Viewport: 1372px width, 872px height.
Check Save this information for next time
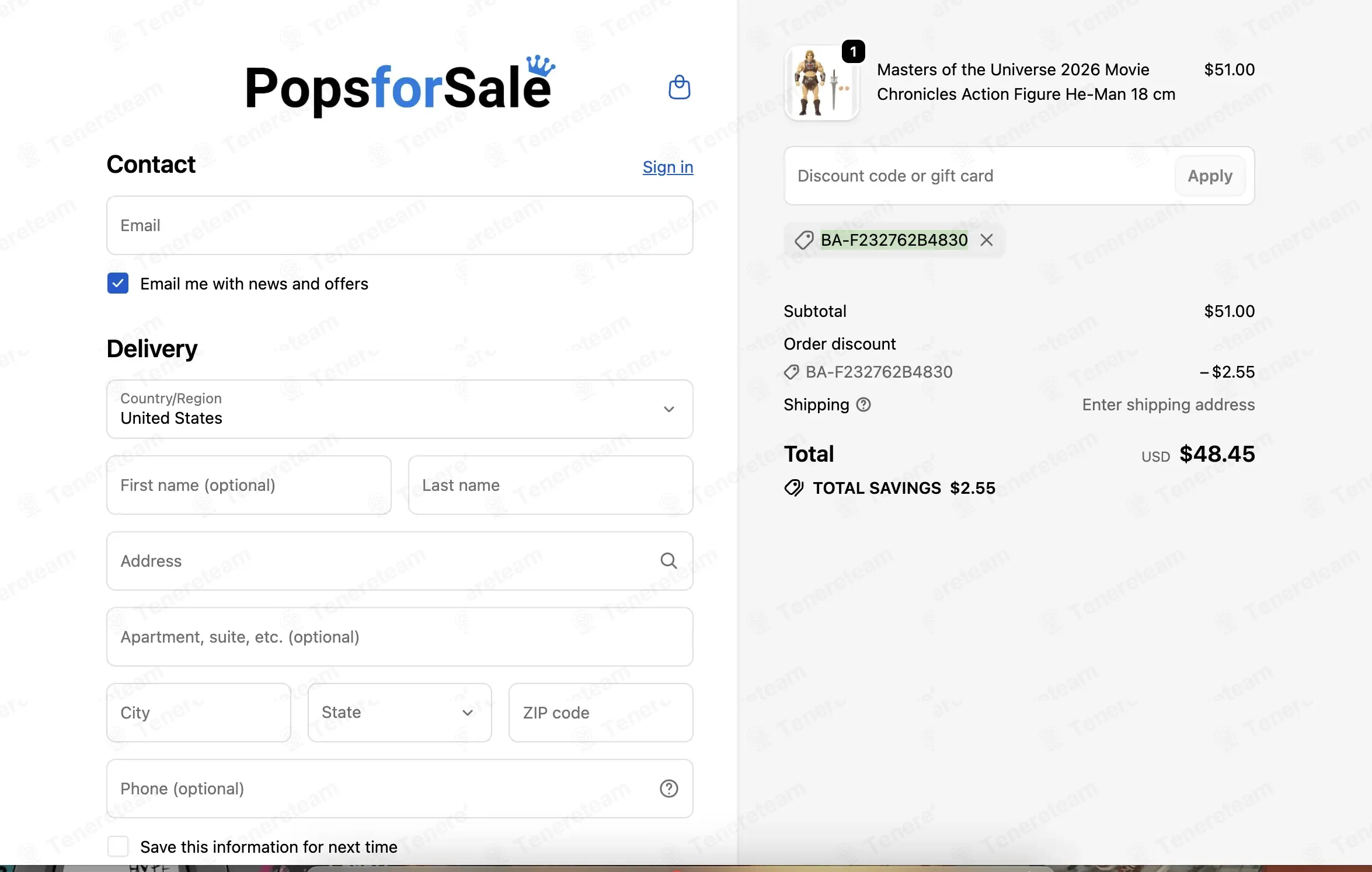(118, 846)
